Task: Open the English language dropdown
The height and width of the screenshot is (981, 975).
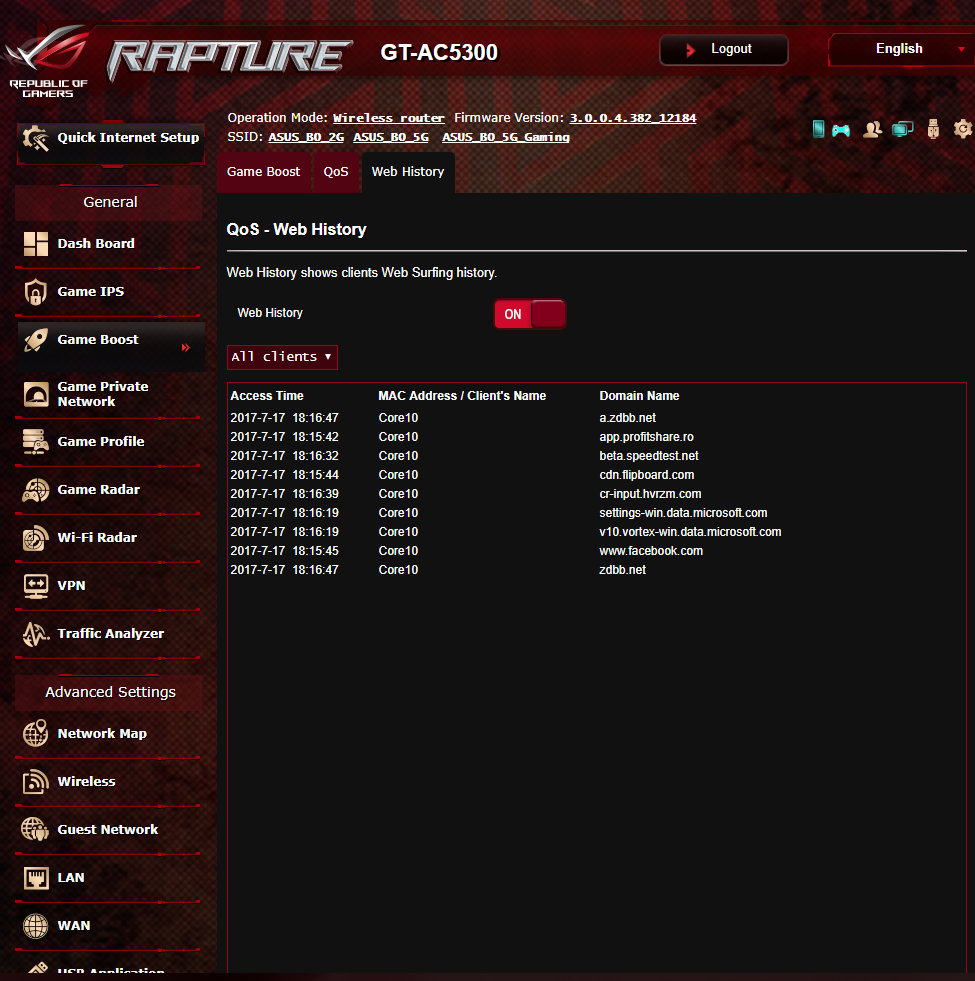Action: tap(901, 49)
